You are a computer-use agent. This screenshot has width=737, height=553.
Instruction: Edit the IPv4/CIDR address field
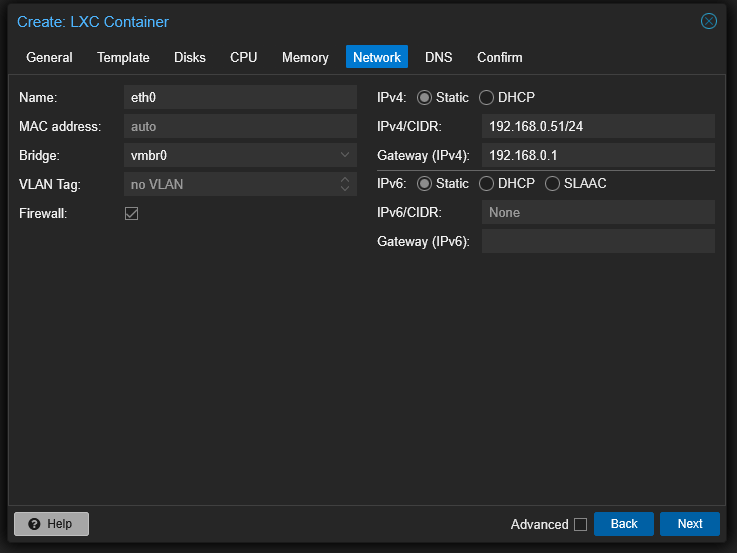click(598, 126)
